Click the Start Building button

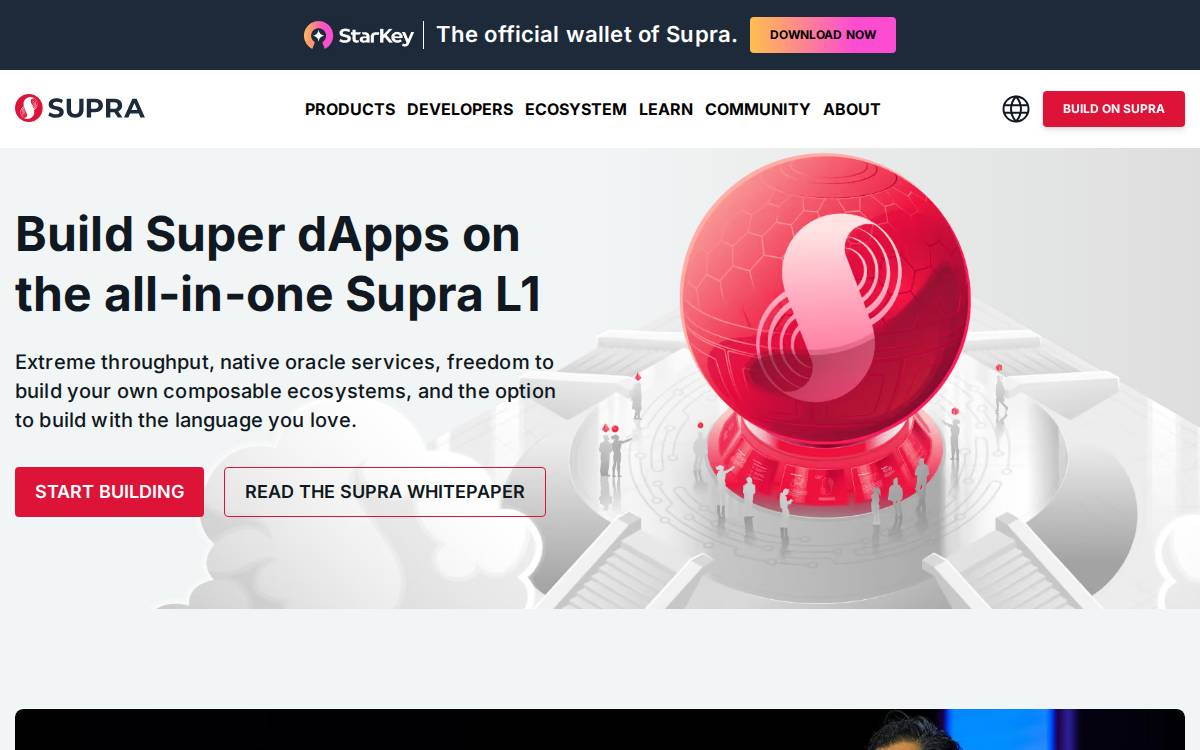(109, 492)
